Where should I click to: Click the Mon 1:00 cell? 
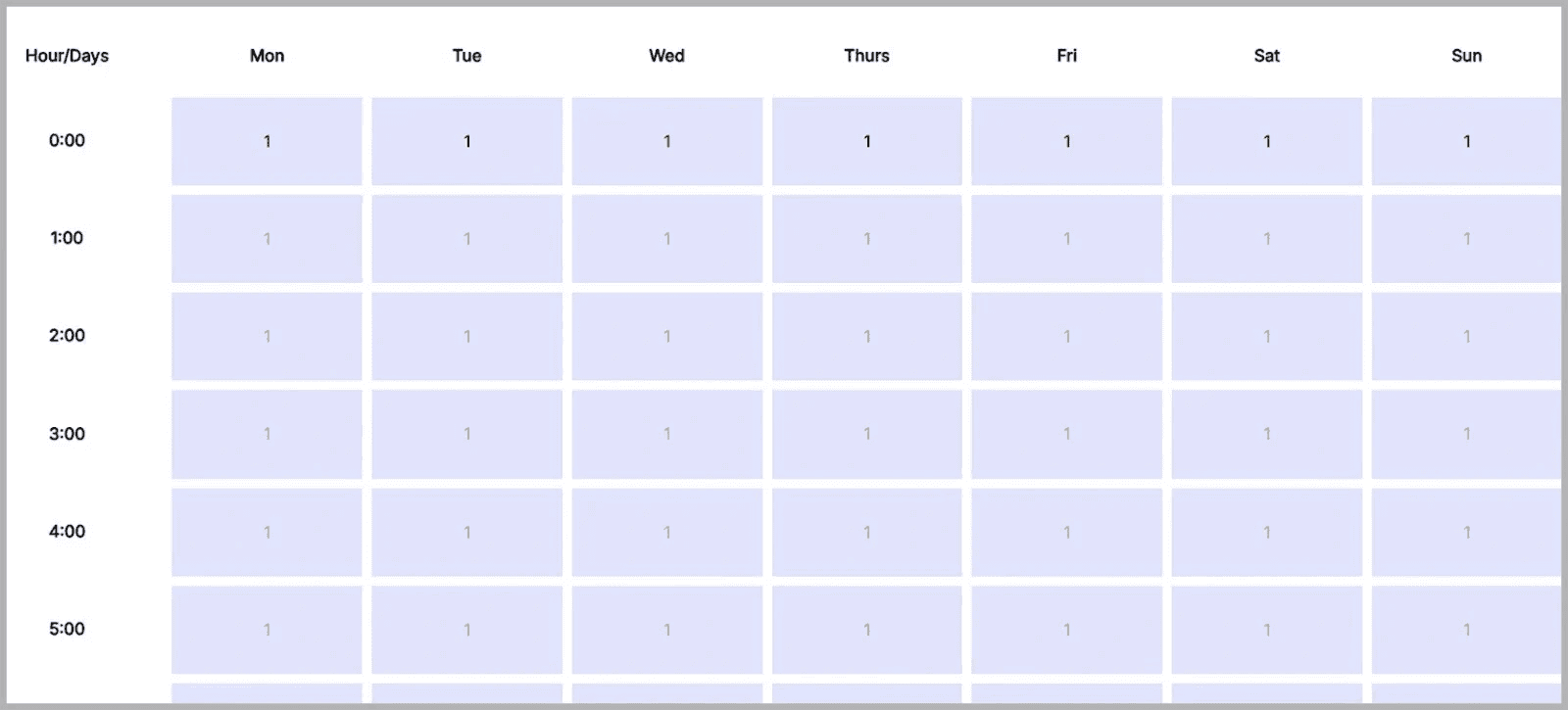[x=267, y=238]
